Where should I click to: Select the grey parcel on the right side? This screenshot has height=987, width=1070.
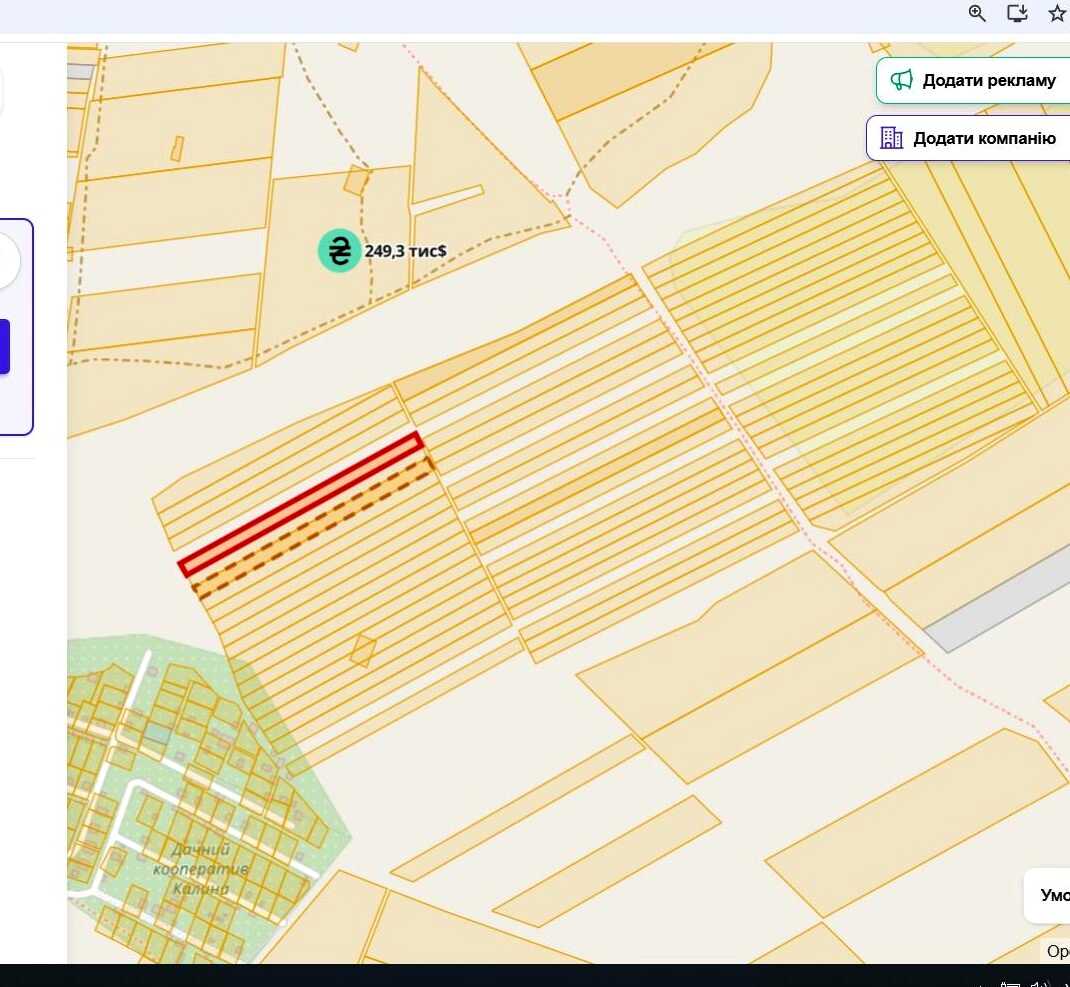coord(998,599)
